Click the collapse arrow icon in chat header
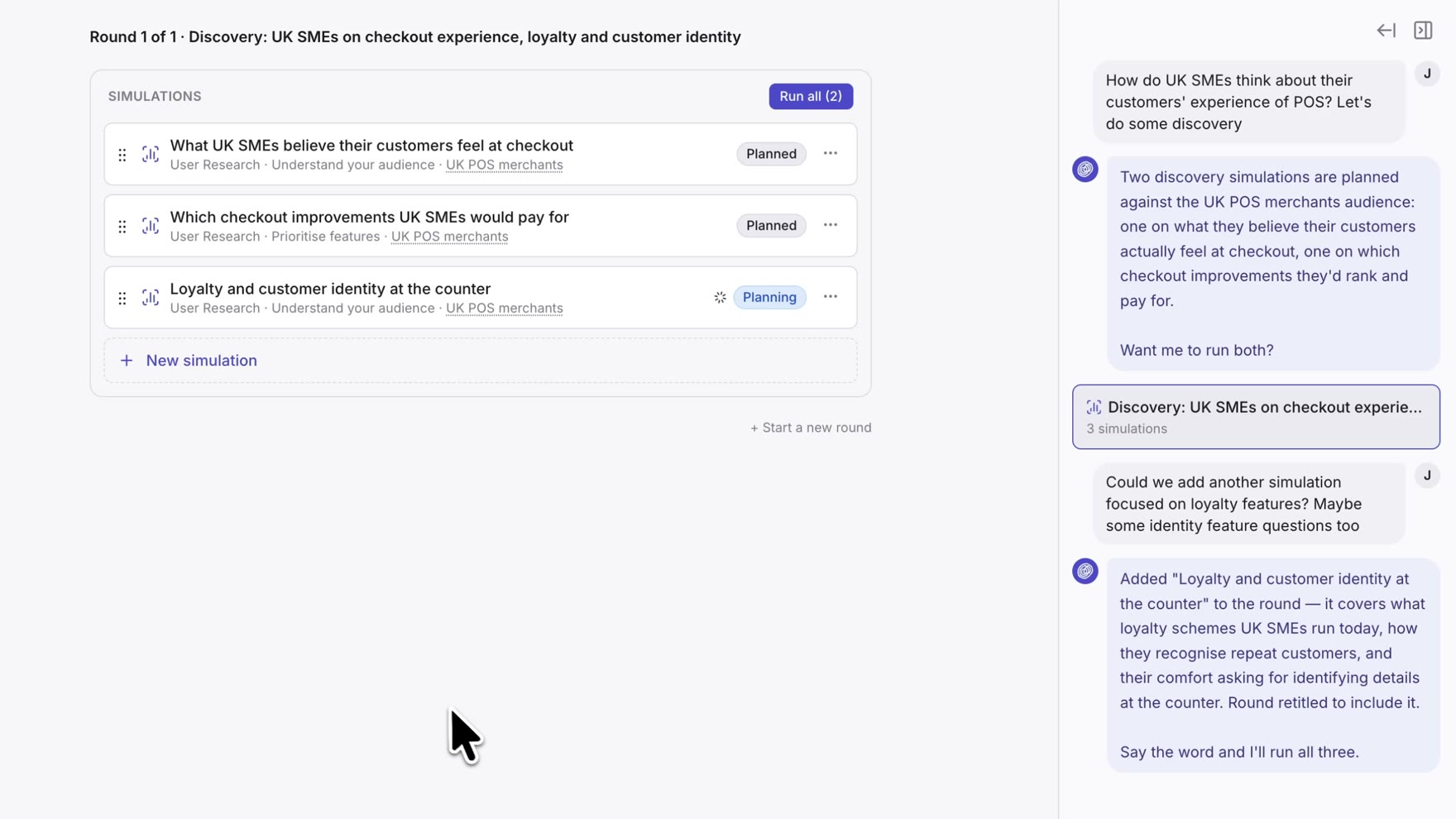This screenshot has height=819, width=1456. pos(1386,31)
